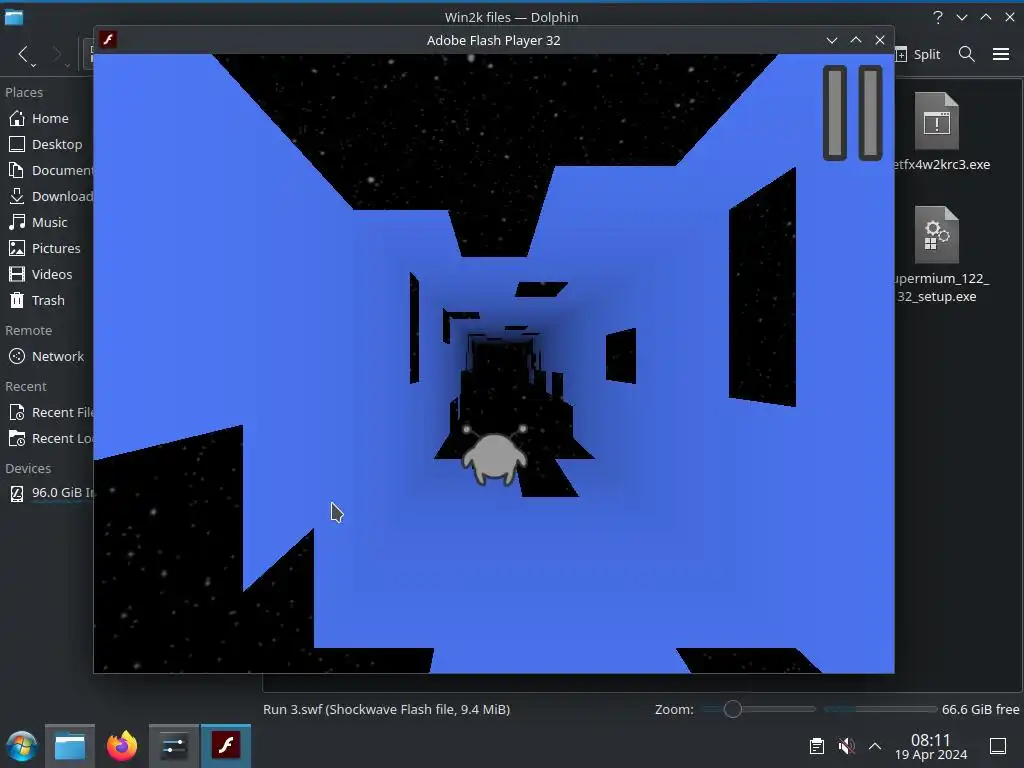Open Dolphin hamburger menu
Screen dimensions: 1024x768
pos(1000,54)
